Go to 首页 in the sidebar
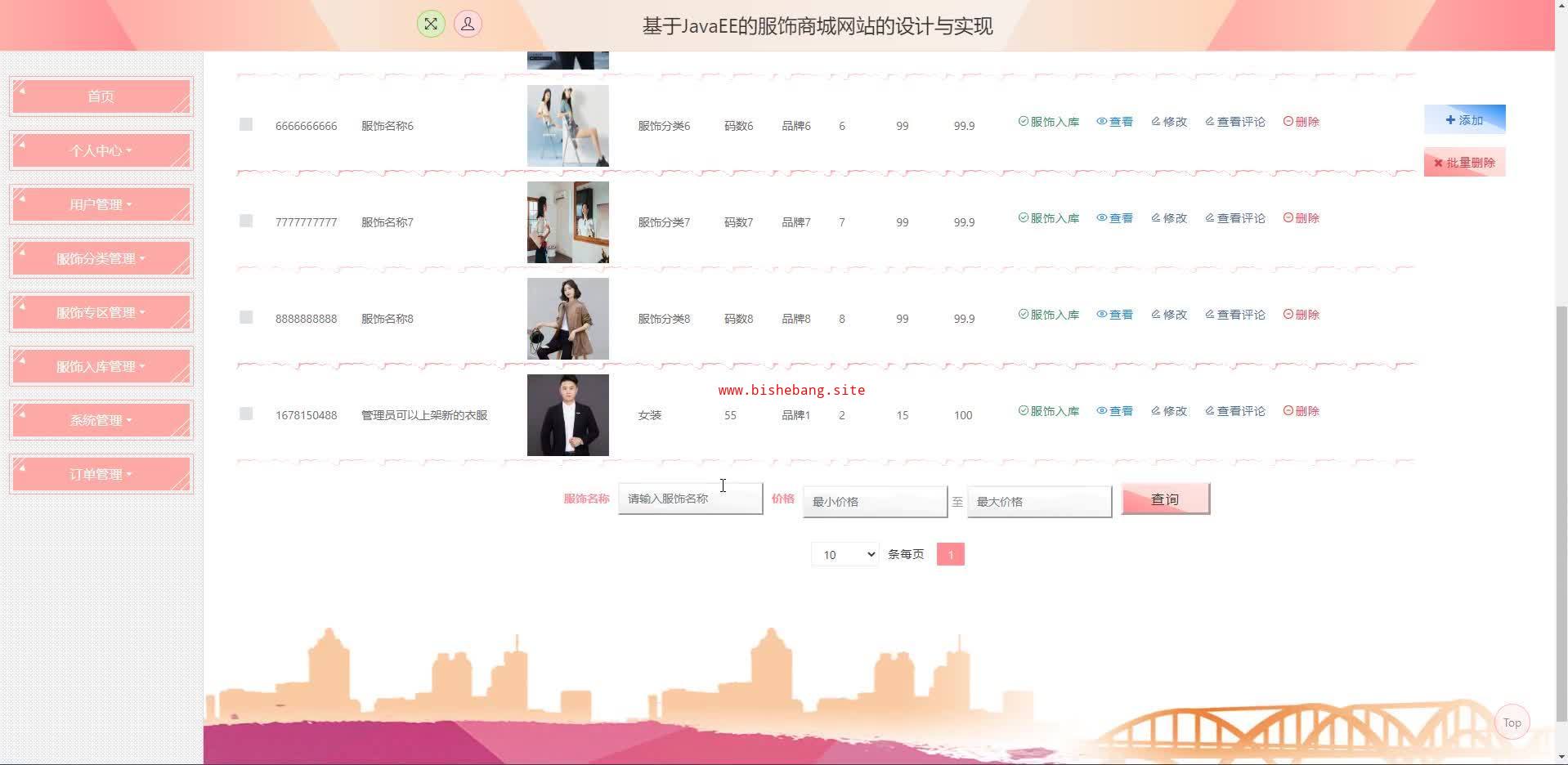Viewport: 1568px width, 765px height. pyautogui.click(x=101, y=96)
